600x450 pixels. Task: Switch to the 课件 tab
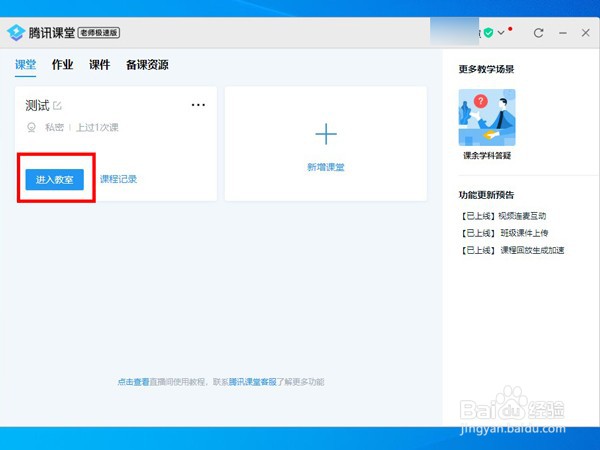[x=99, y=65]
